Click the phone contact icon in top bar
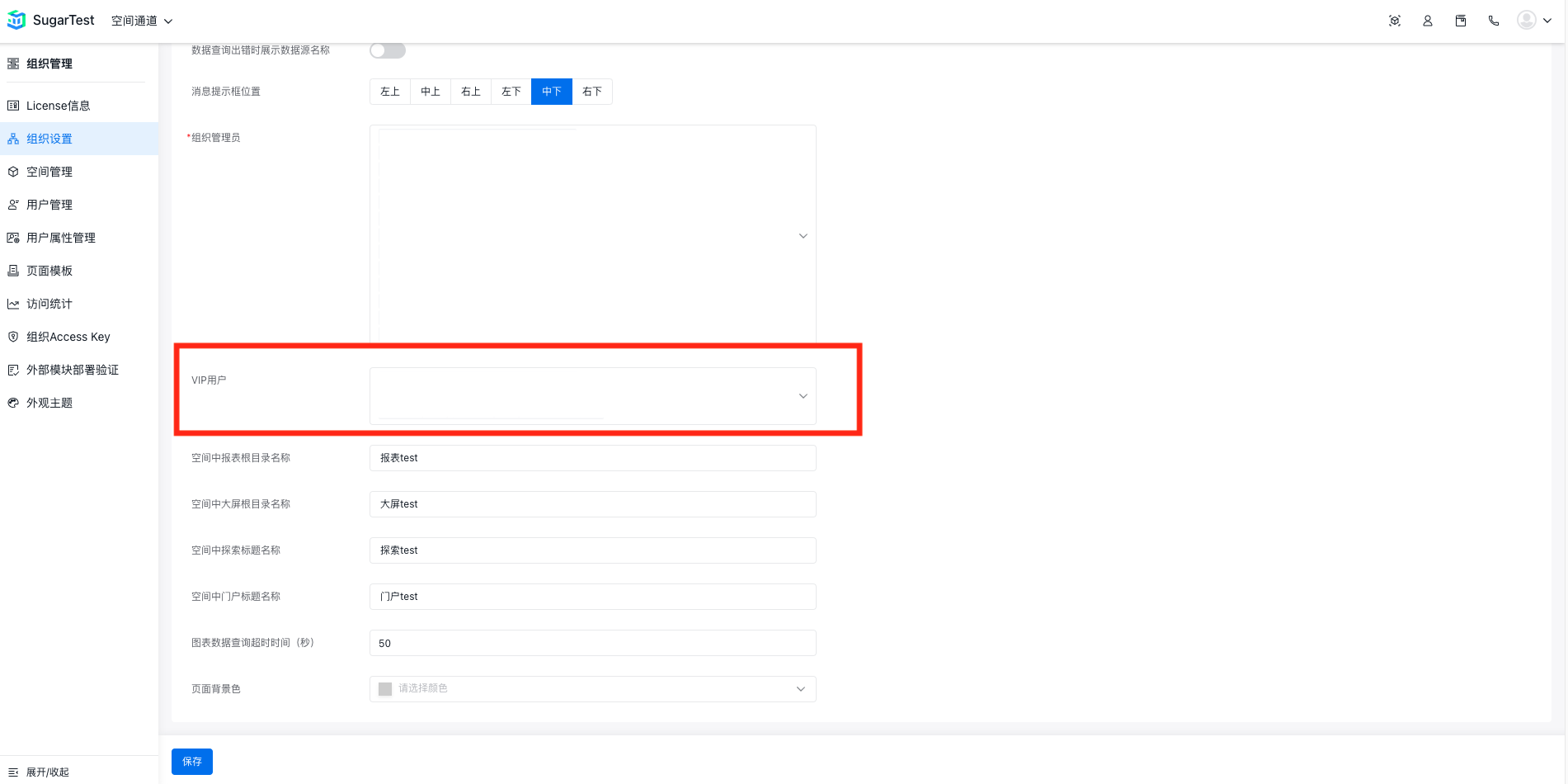 [x=1494, y=21]
